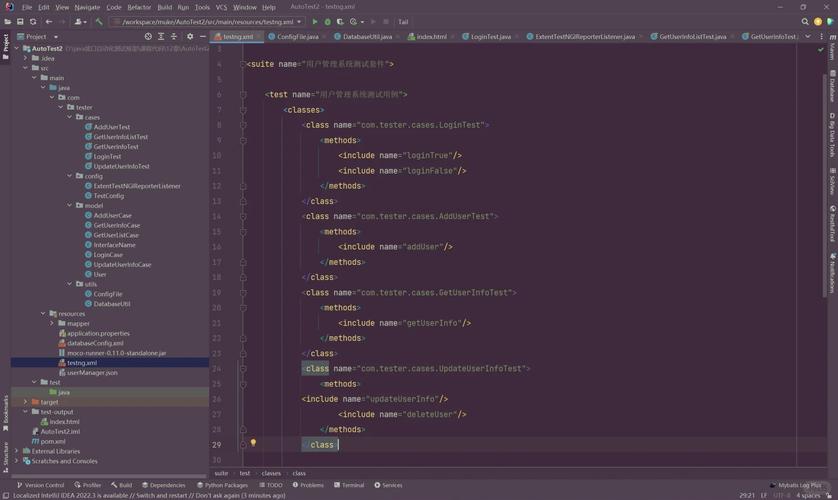
Task: Collapse the utils package node
Action: click(x=69, y=284)
